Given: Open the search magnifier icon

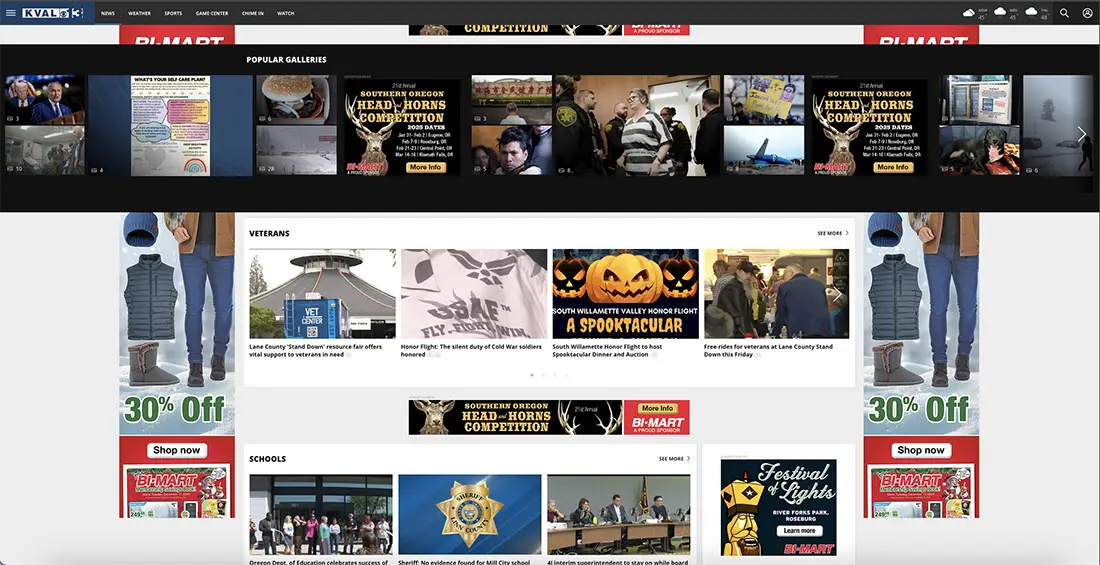Looking at the screenshot, I should [x=1064, y=13].
